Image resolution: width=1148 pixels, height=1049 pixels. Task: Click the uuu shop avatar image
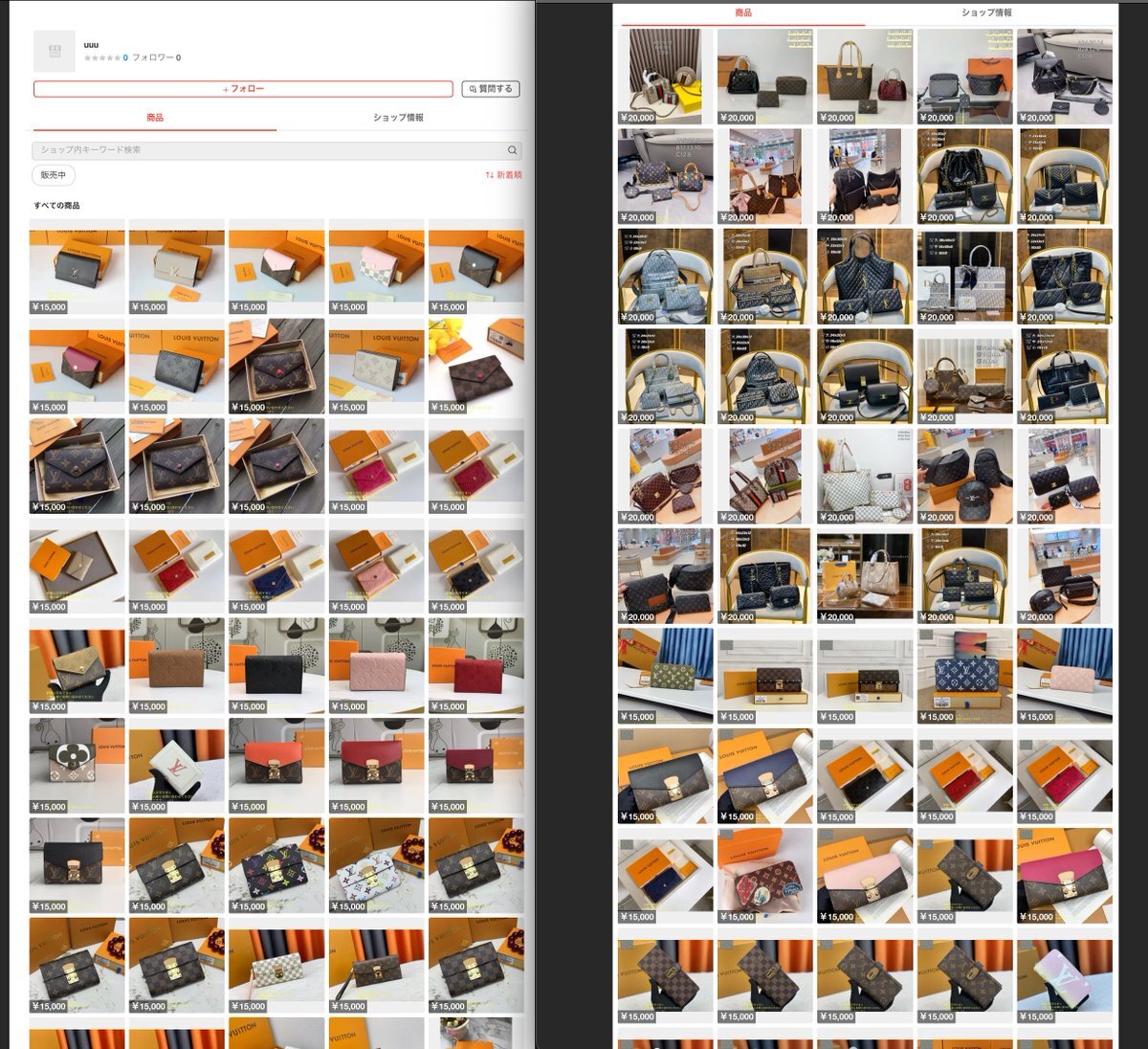pos(54,51)
